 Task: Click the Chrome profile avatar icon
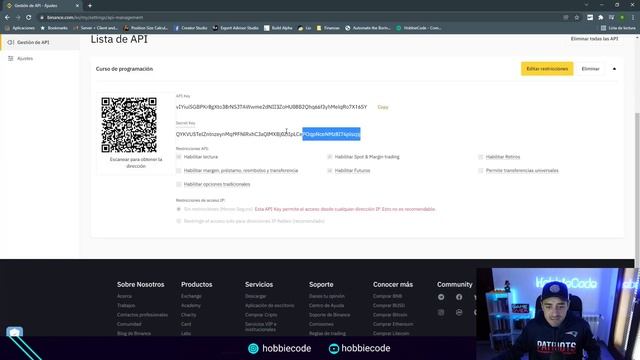click(x=622, y=18)
